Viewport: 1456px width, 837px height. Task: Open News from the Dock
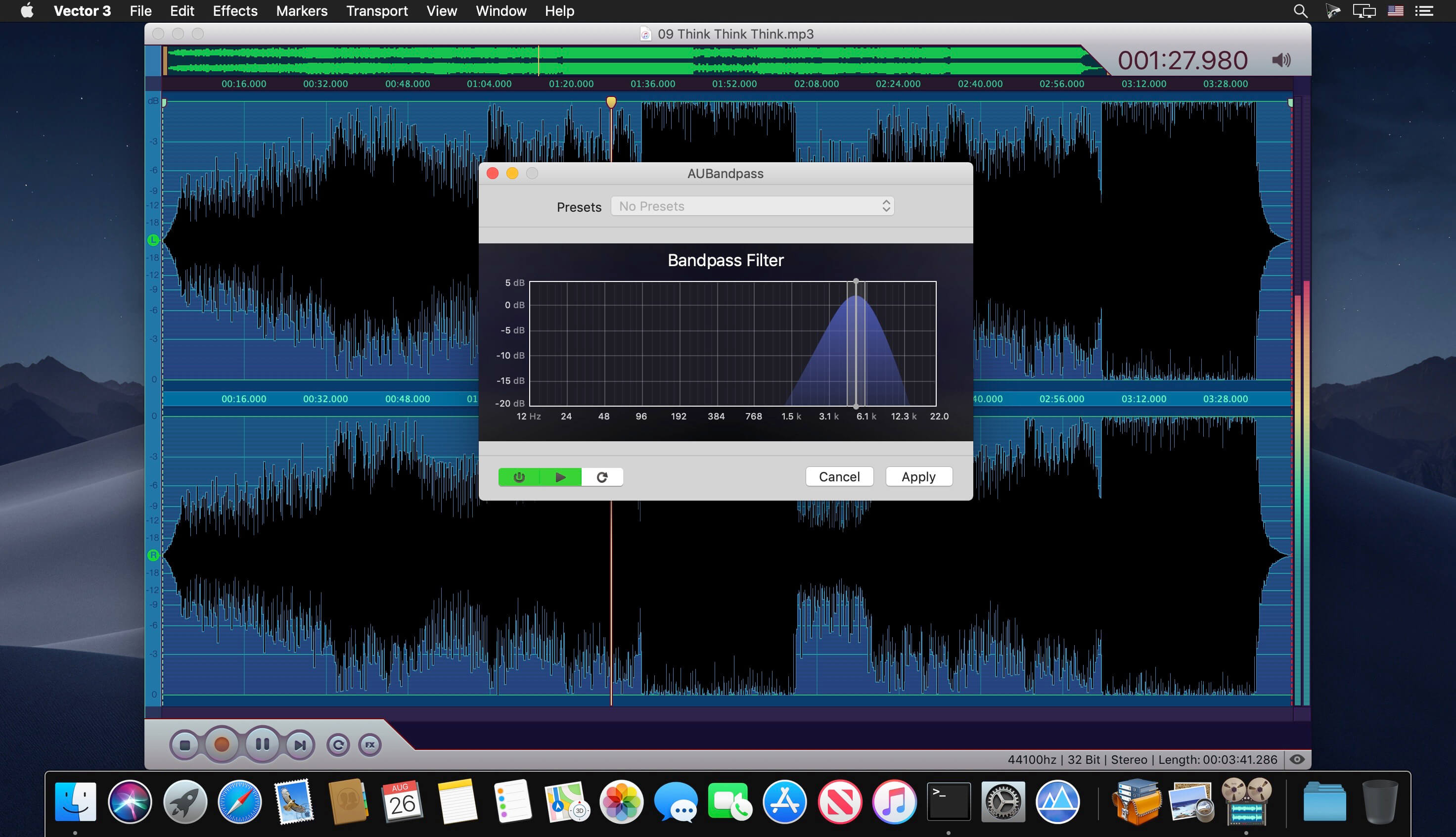tap(839, 801)
